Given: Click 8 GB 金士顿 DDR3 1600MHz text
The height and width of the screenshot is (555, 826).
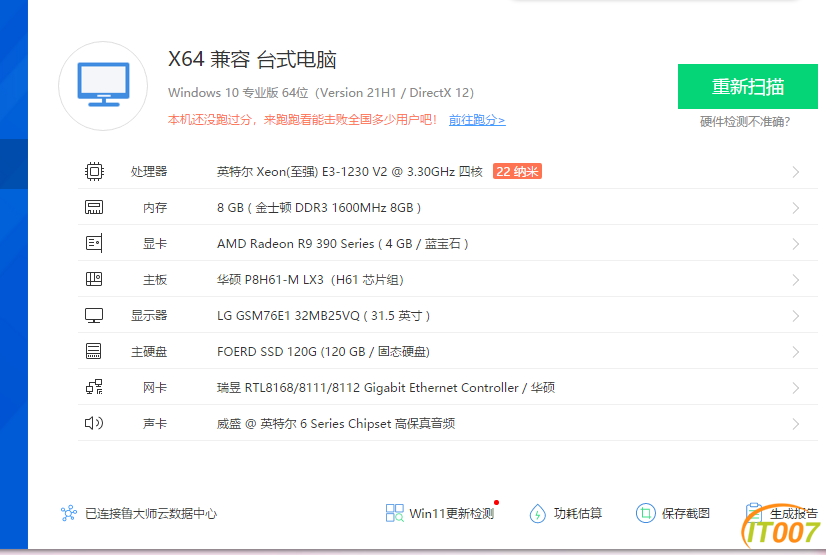Looking at the screenshot, I should [319, 207].
